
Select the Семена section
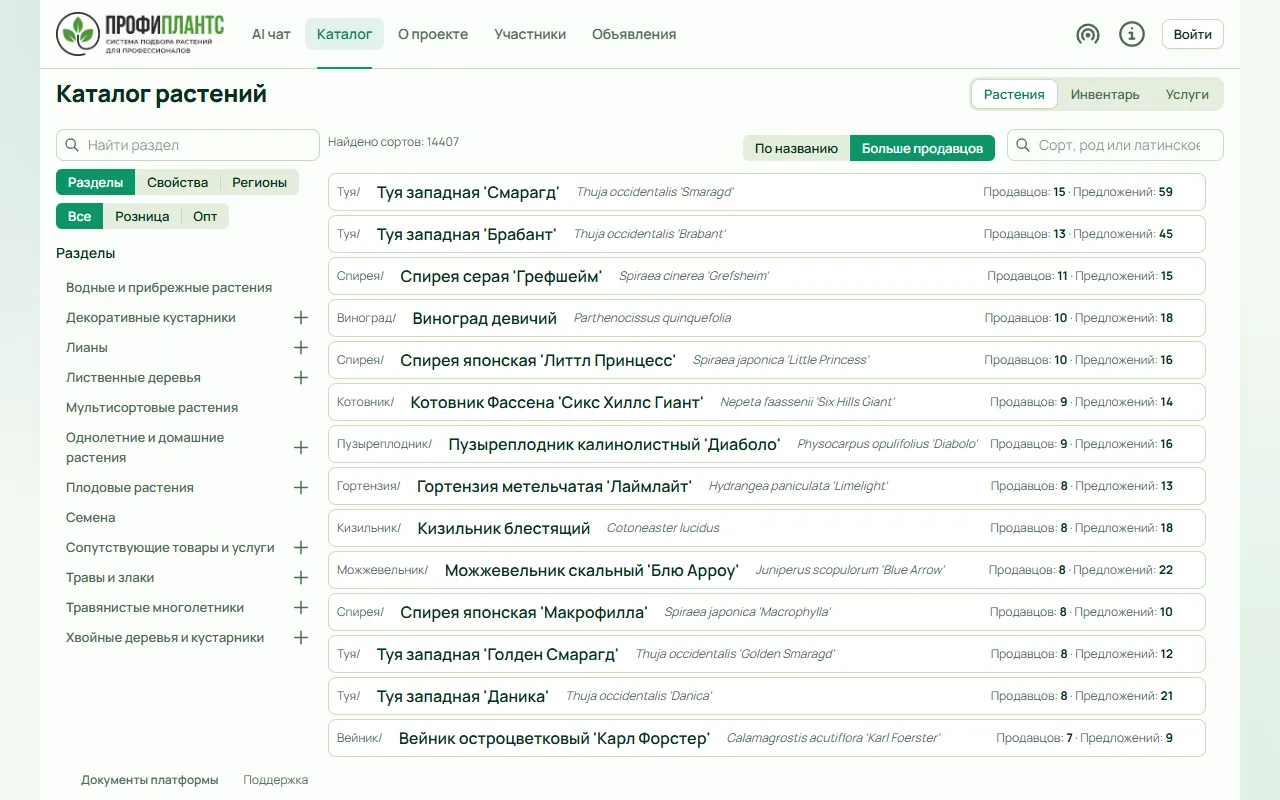(91, 517)
